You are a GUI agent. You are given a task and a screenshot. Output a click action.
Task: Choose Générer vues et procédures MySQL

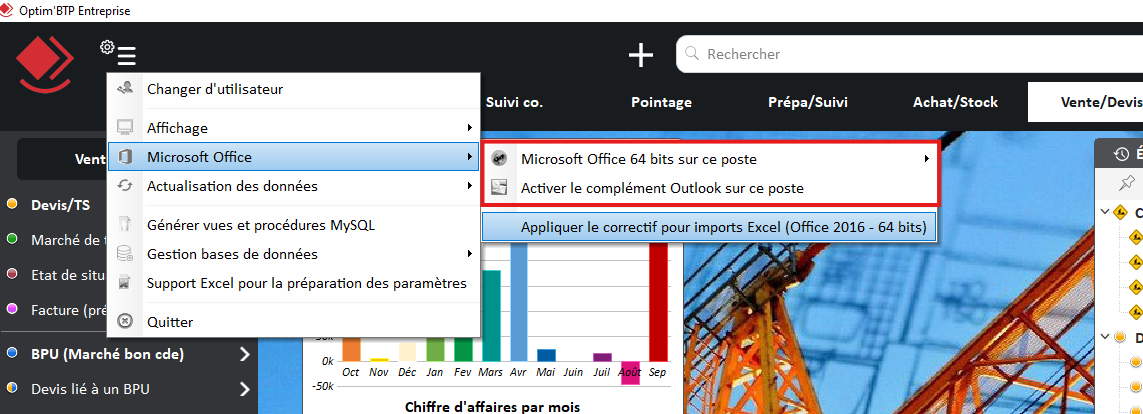point(260,225)
